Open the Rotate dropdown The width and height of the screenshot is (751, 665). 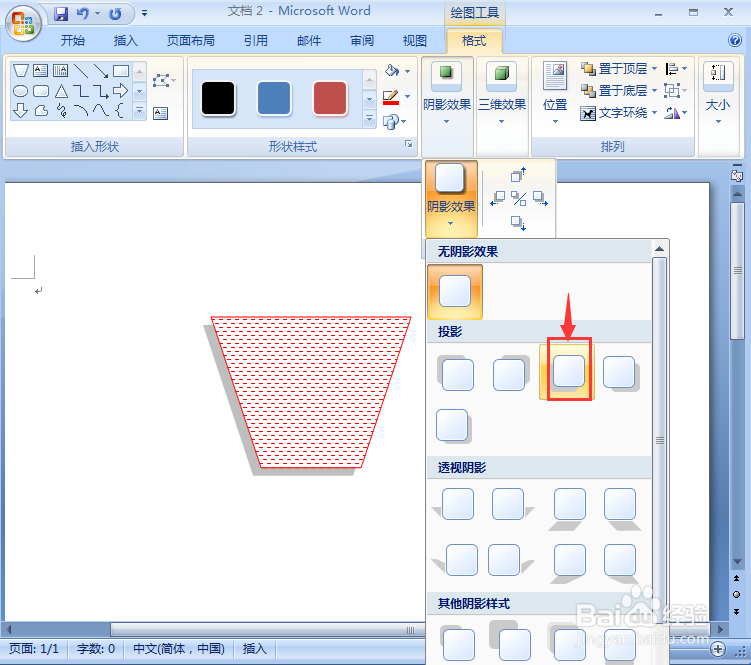pyautogui.click(x=676, y=113)
